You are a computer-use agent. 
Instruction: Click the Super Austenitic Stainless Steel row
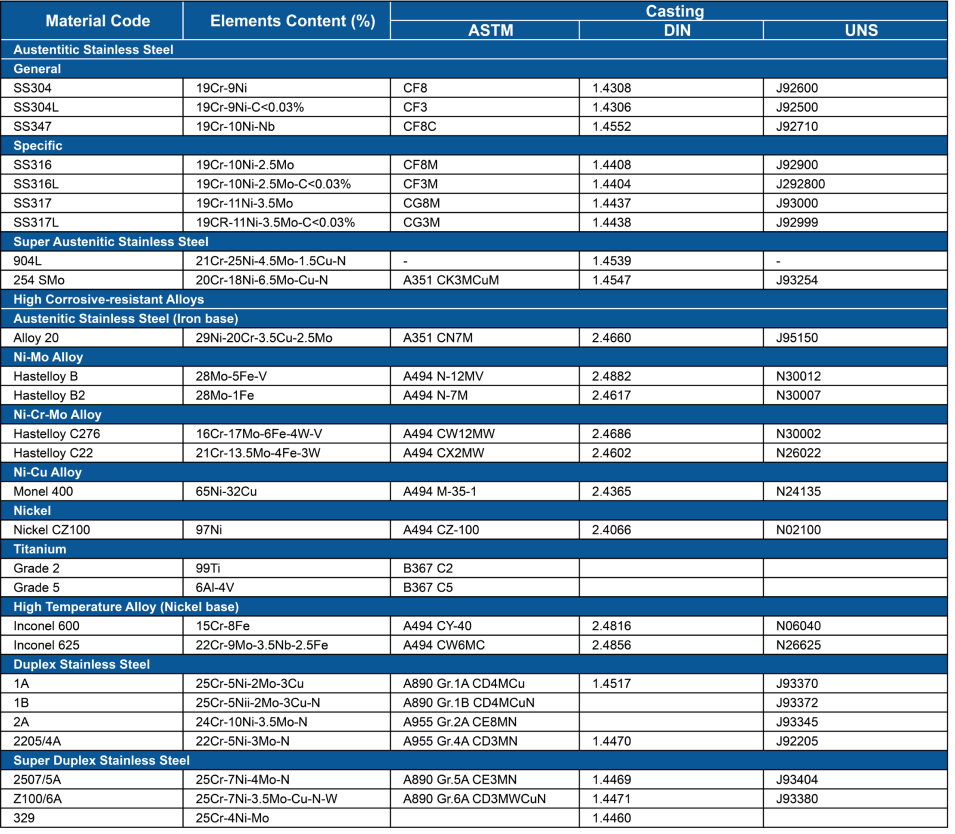[111, 242]
